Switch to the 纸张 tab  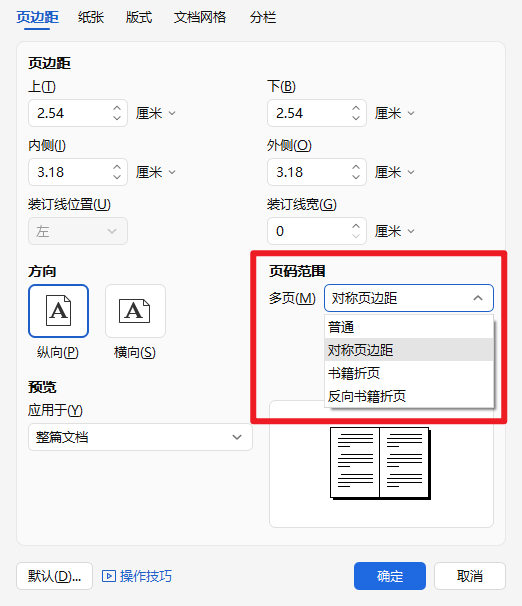[91, 17]
